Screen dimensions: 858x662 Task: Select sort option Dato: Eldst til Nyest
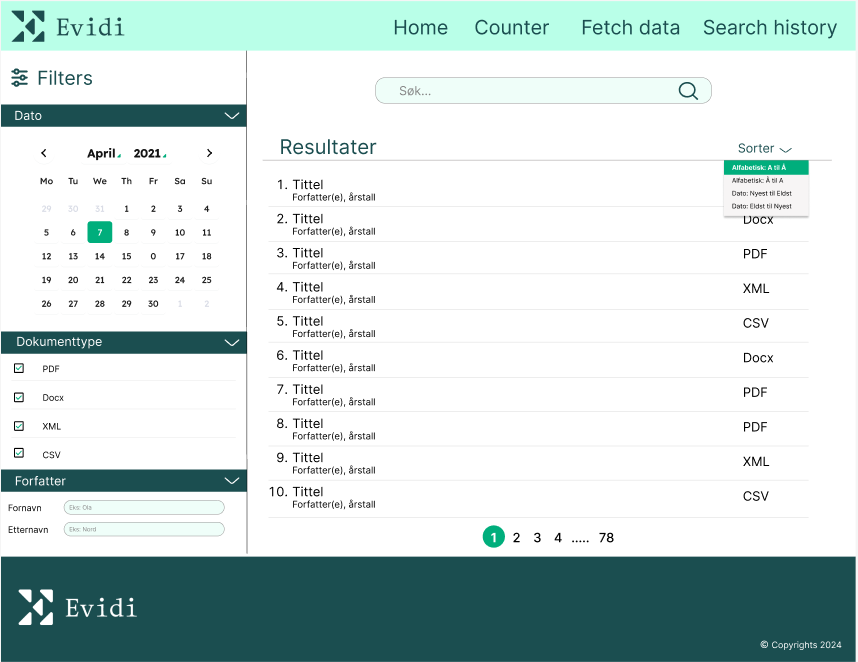[766, 206]
